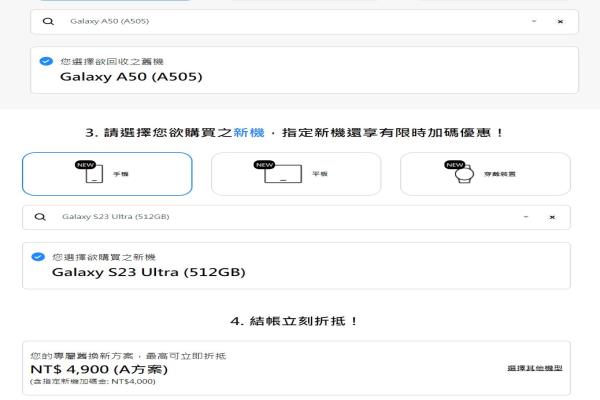Click the phone icon with NEW badge
600x400 pixels.
coord(90,172)
